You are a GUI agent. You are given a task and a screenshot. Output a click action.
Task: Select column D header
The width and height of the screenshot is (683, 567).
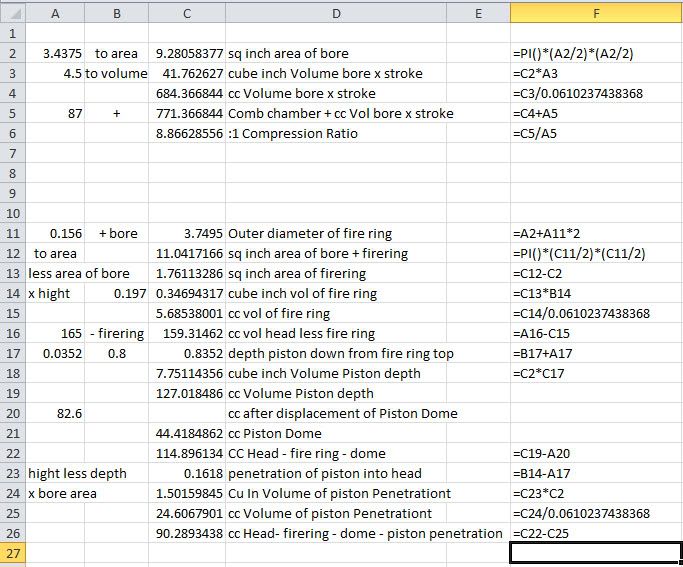coord(336,14)
